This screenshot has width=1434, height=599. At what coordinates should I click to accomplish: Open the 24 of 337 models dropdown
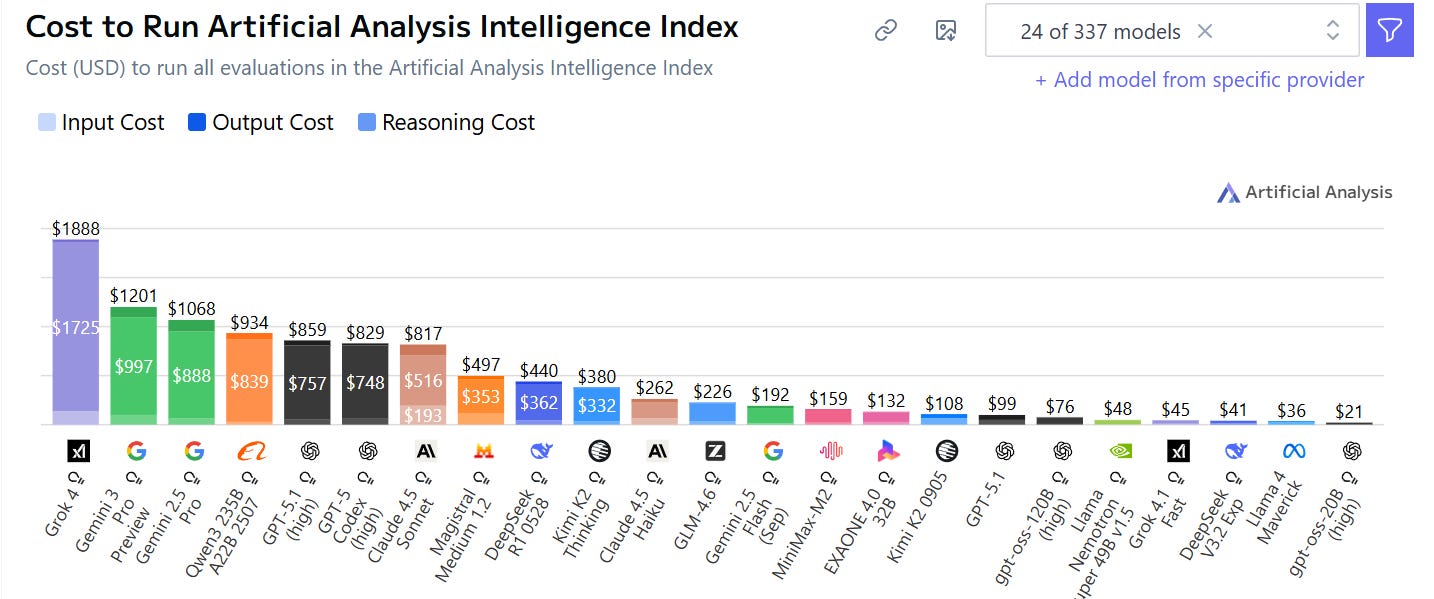tap(1172, 31)
